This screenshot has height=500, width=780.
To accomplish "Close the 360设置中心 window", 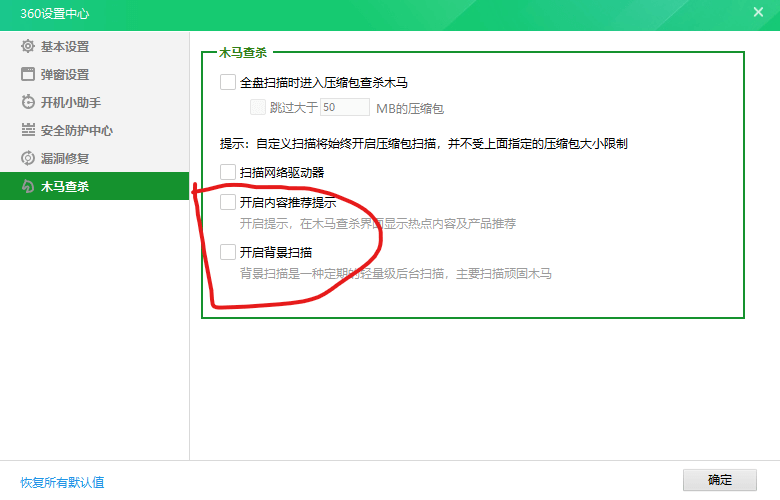I will point(758,12).
